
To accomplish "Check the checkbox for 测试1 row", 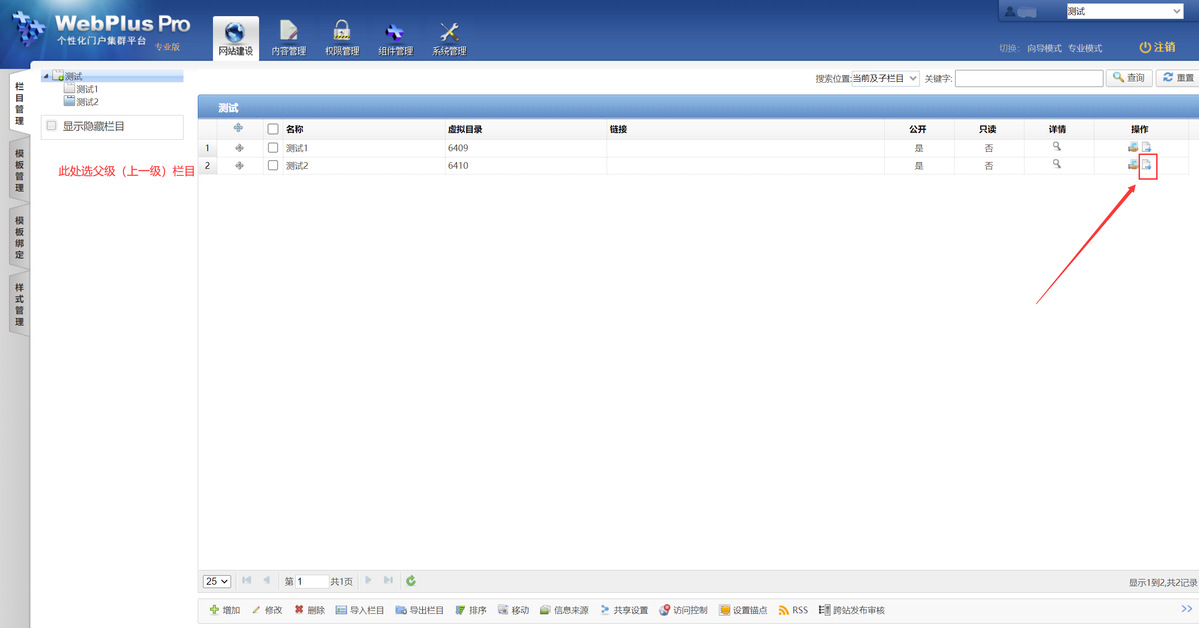I will click(273, 148).
